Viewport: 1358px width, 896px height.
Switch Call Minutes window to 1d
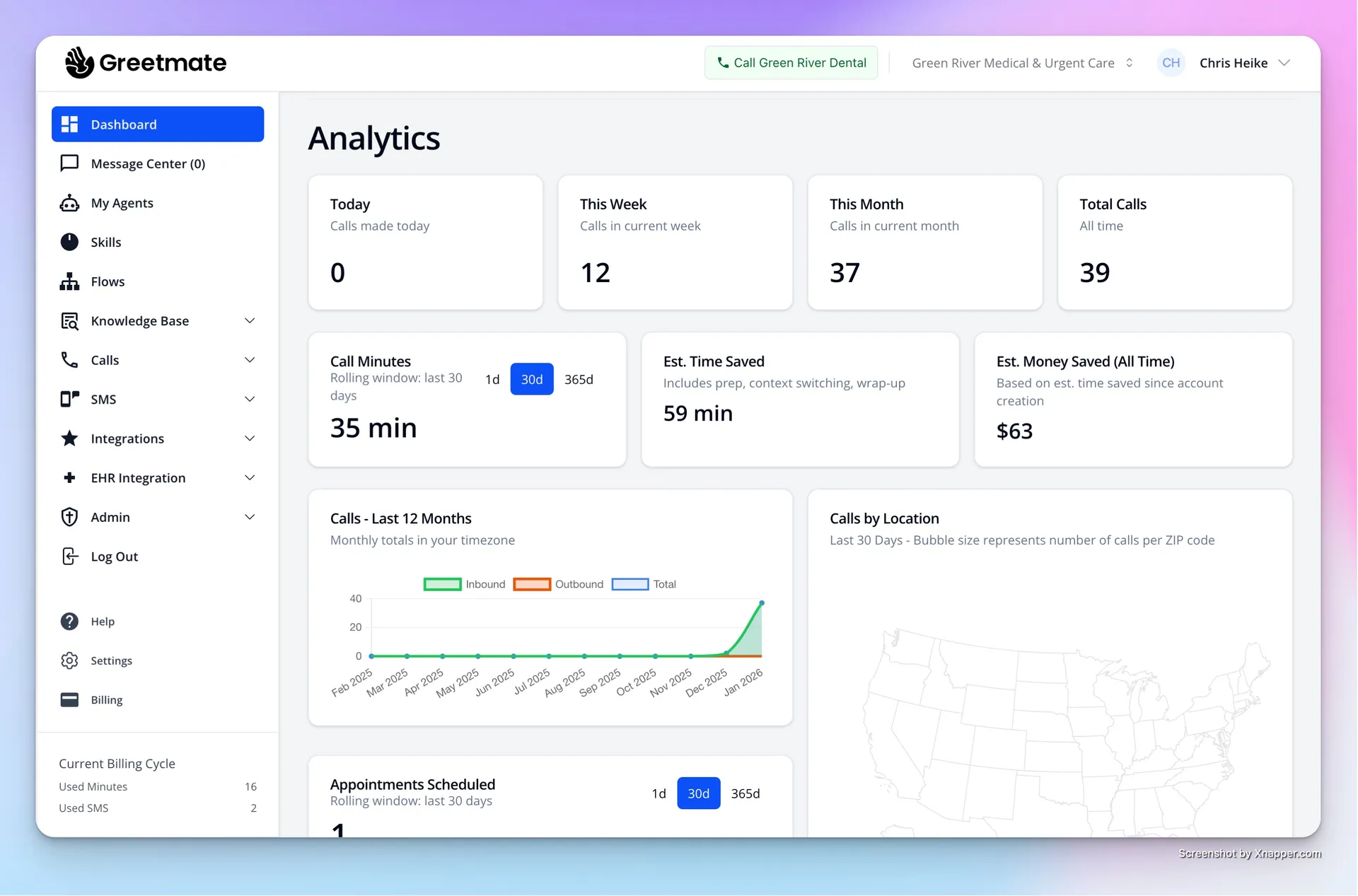[492, 379]
